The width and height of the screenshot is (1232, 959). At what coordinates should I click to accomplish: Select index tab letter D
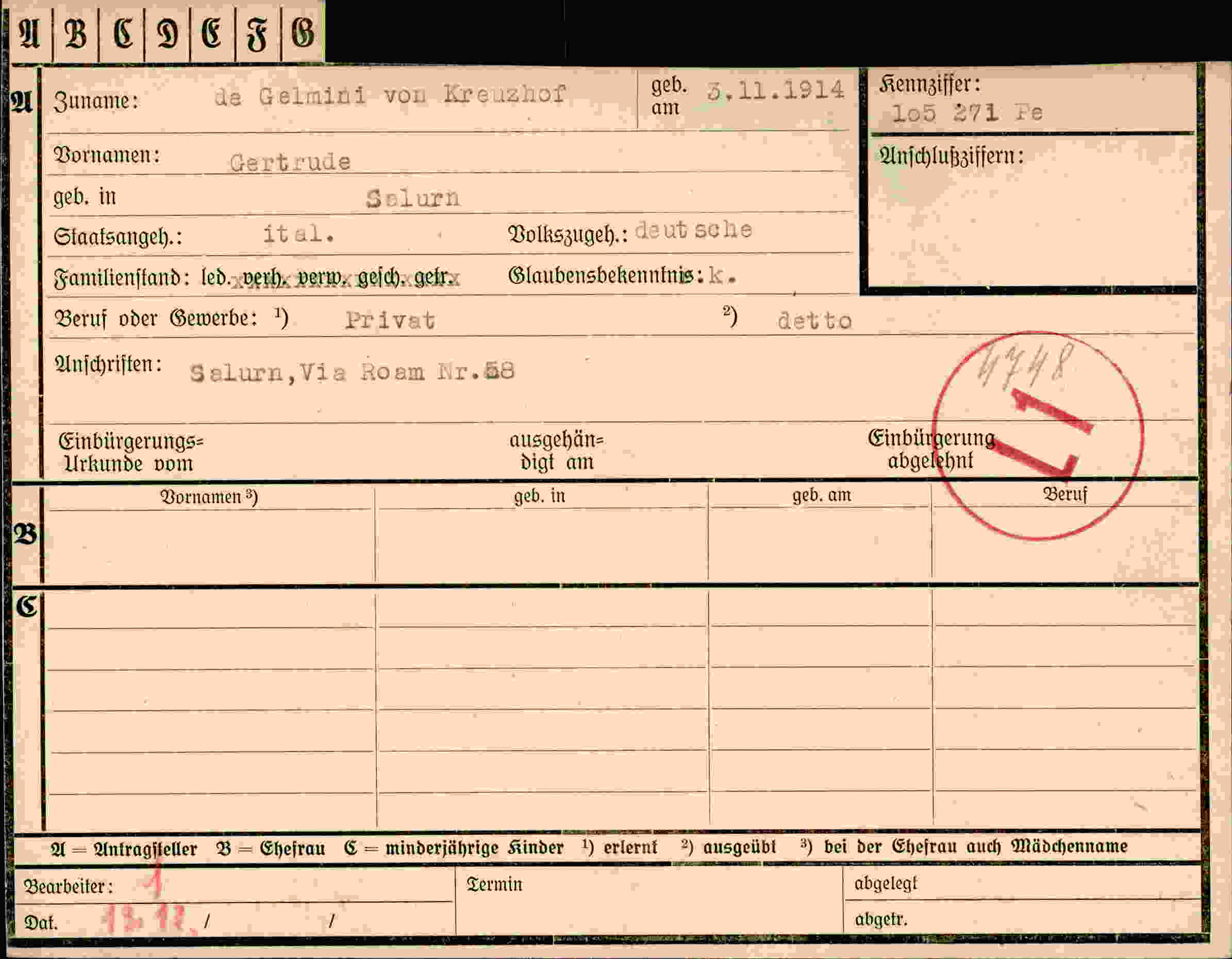[x=168, y=32]
